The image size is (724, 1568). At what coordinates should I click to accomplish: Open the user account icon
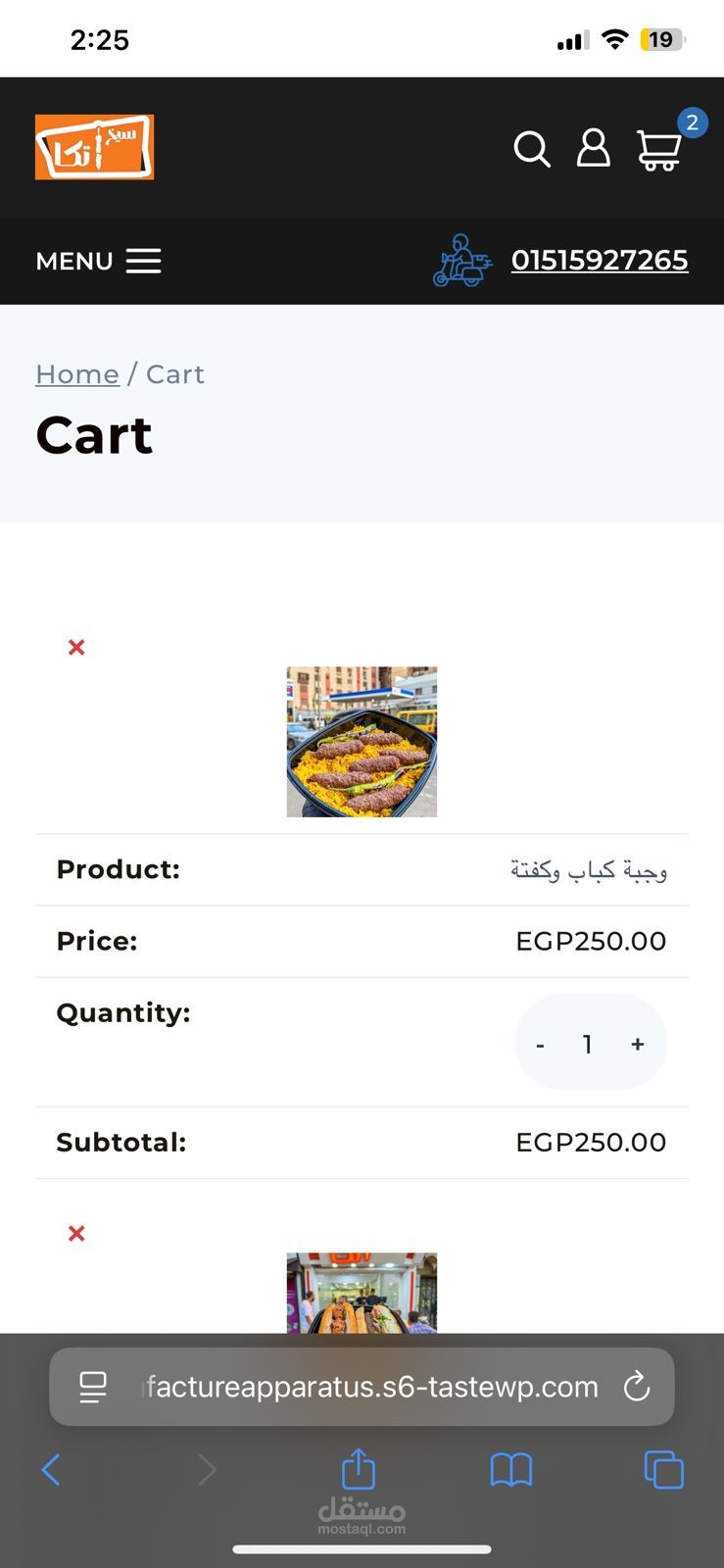click(x=593, y=148)
